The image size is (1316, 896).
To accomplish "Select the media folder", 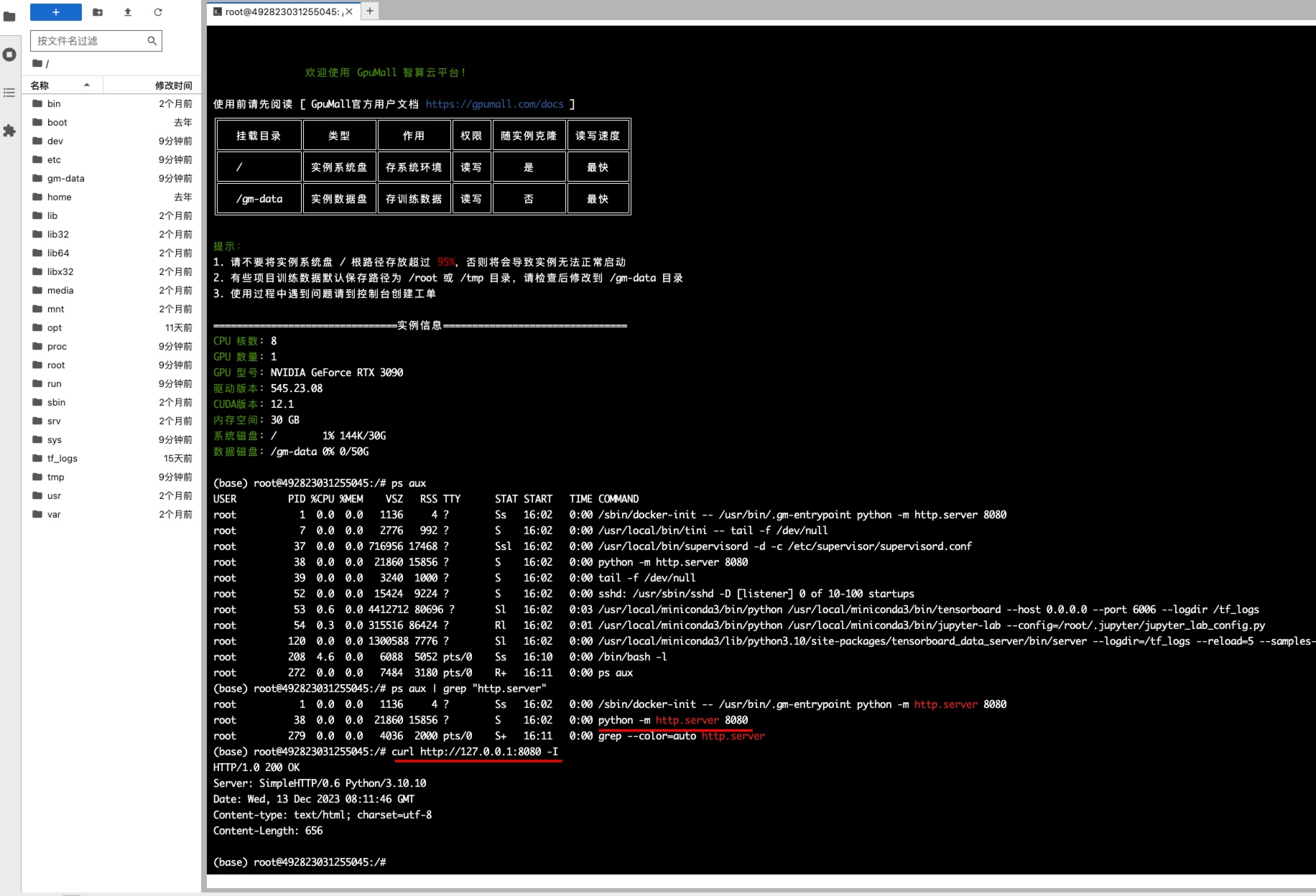I will point(112,291).
